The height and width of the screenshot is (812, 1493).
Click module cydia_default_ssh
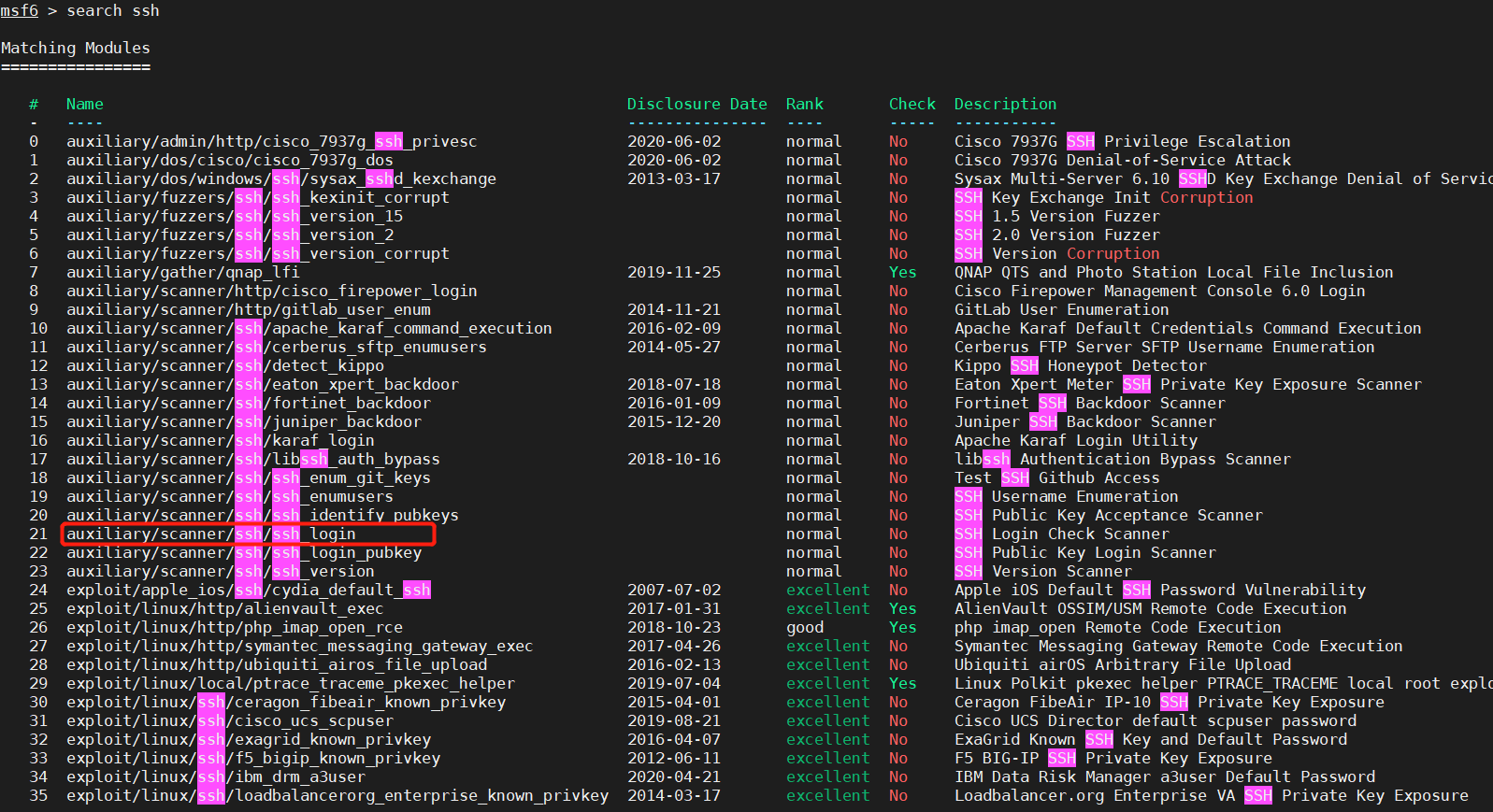tap(249, 590)
